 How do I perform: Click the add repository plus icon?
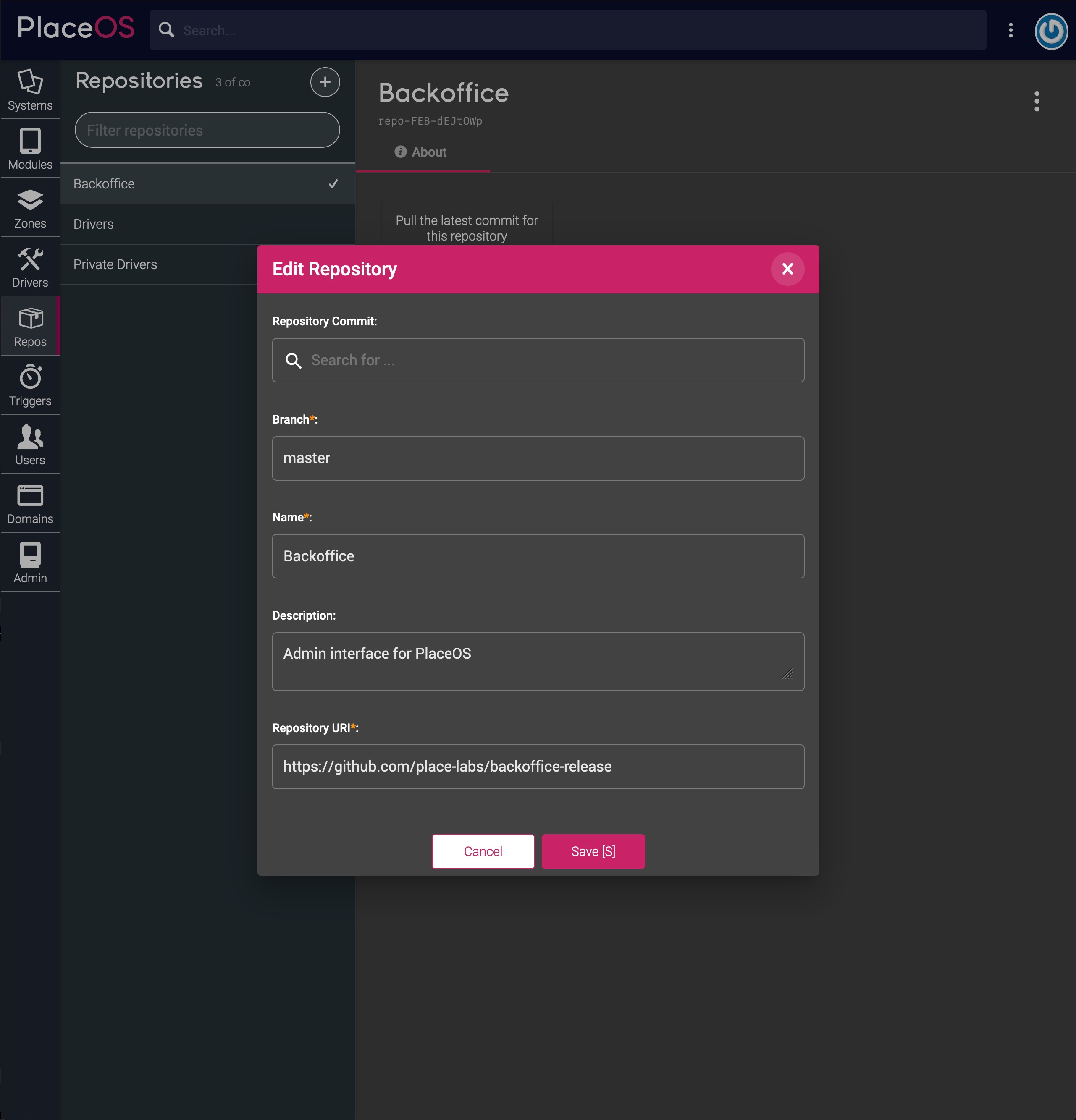pyautogui.click(x=325, y=82)
